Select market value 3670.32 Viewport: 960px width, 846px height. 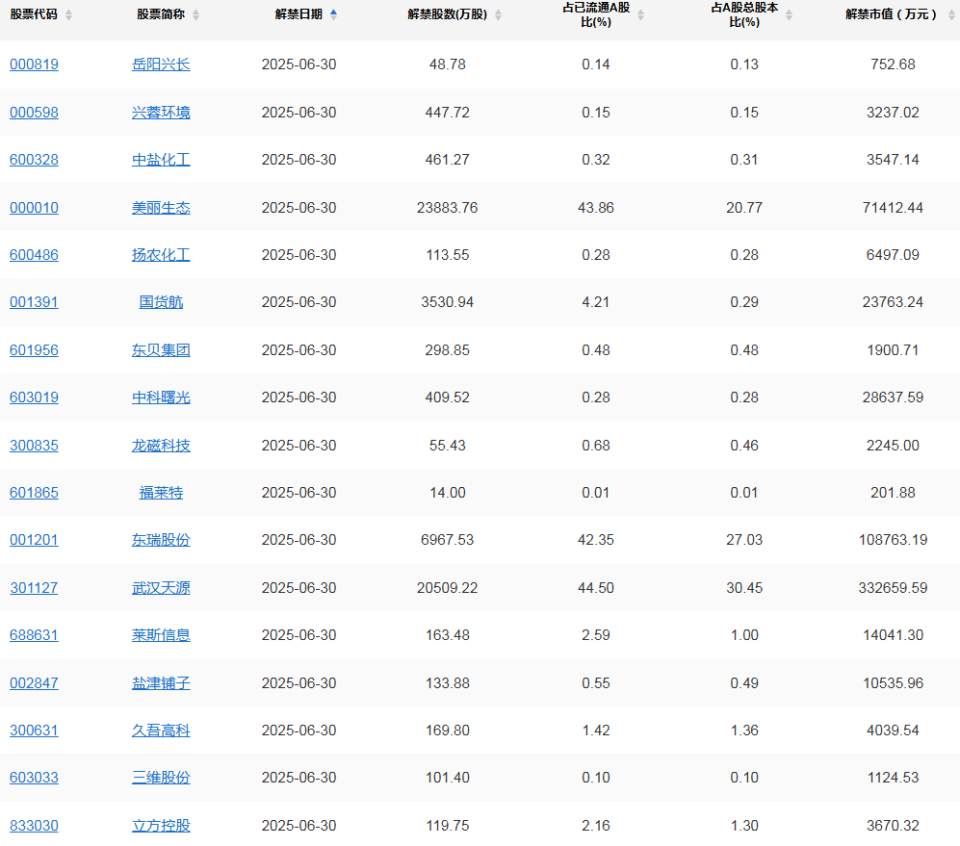pos(893,826)
